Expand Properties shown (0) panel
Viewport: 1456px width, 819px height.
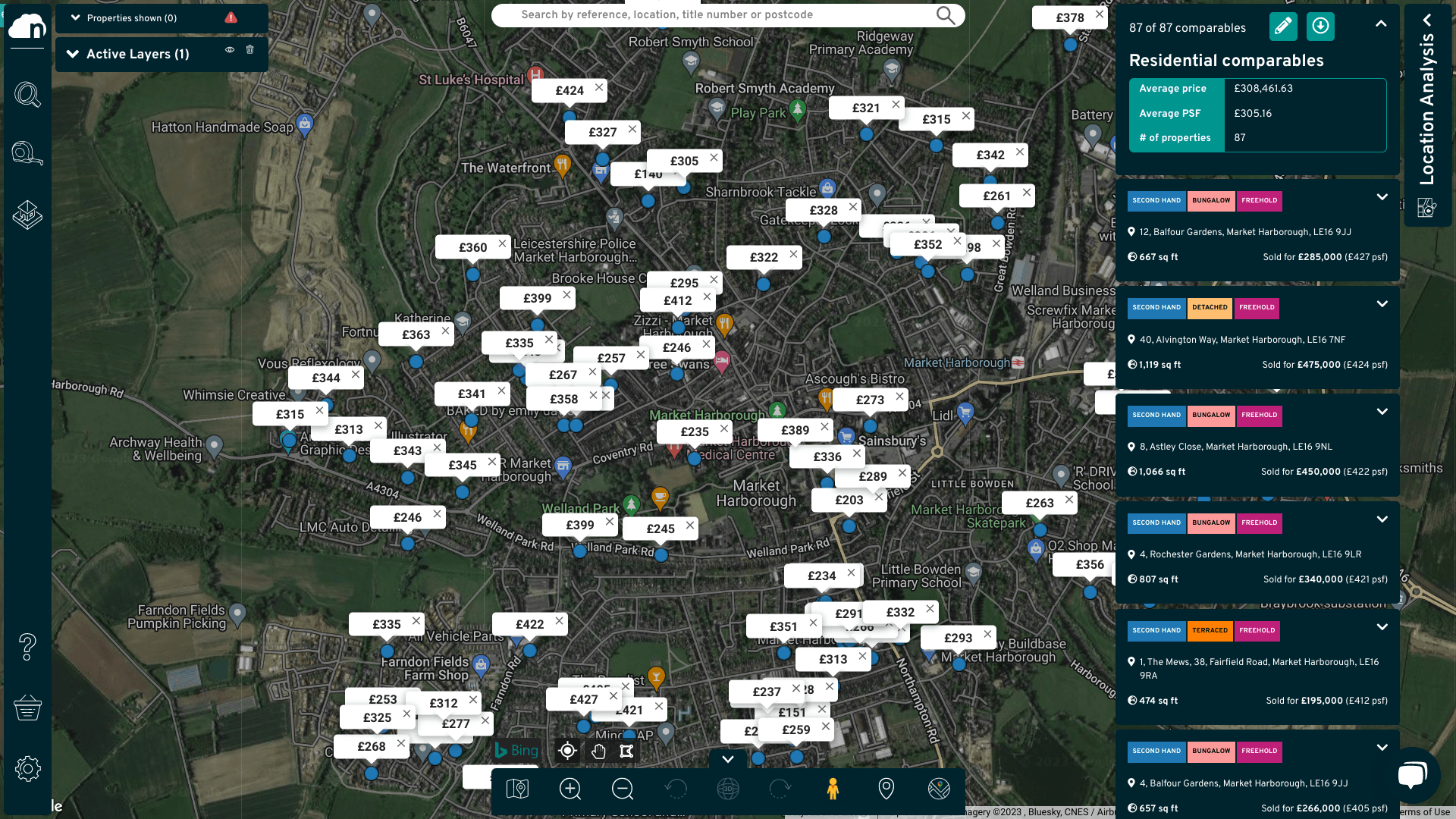(75, 17)
